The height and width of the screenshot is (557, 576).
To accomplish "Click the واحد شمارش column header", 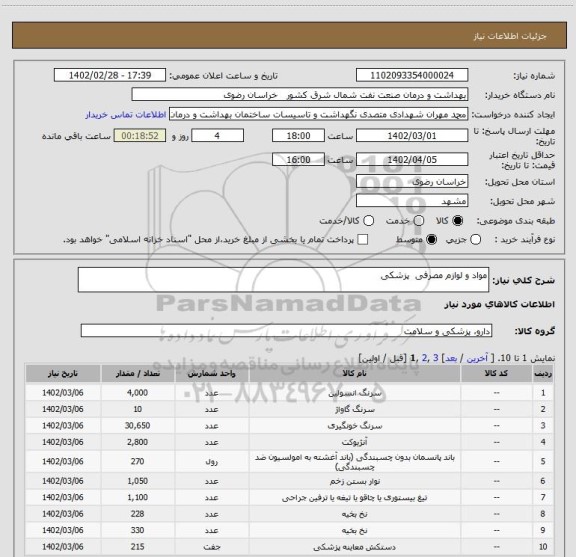I will [212, 373].
